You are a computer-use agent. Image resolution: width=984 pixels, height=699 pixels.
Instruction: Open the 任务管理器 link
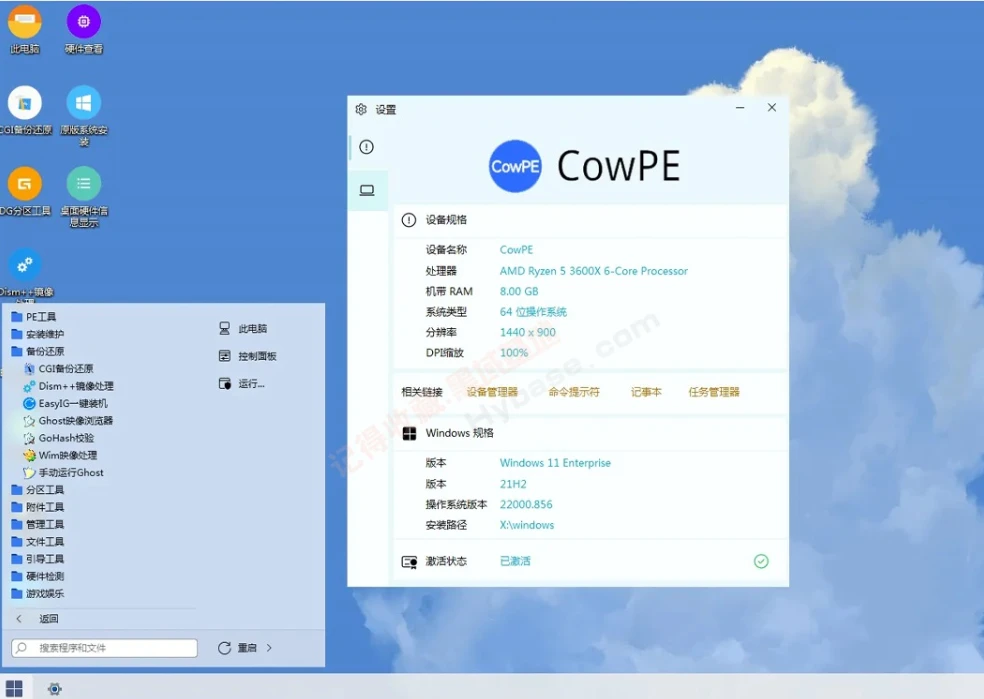point(714,392)
